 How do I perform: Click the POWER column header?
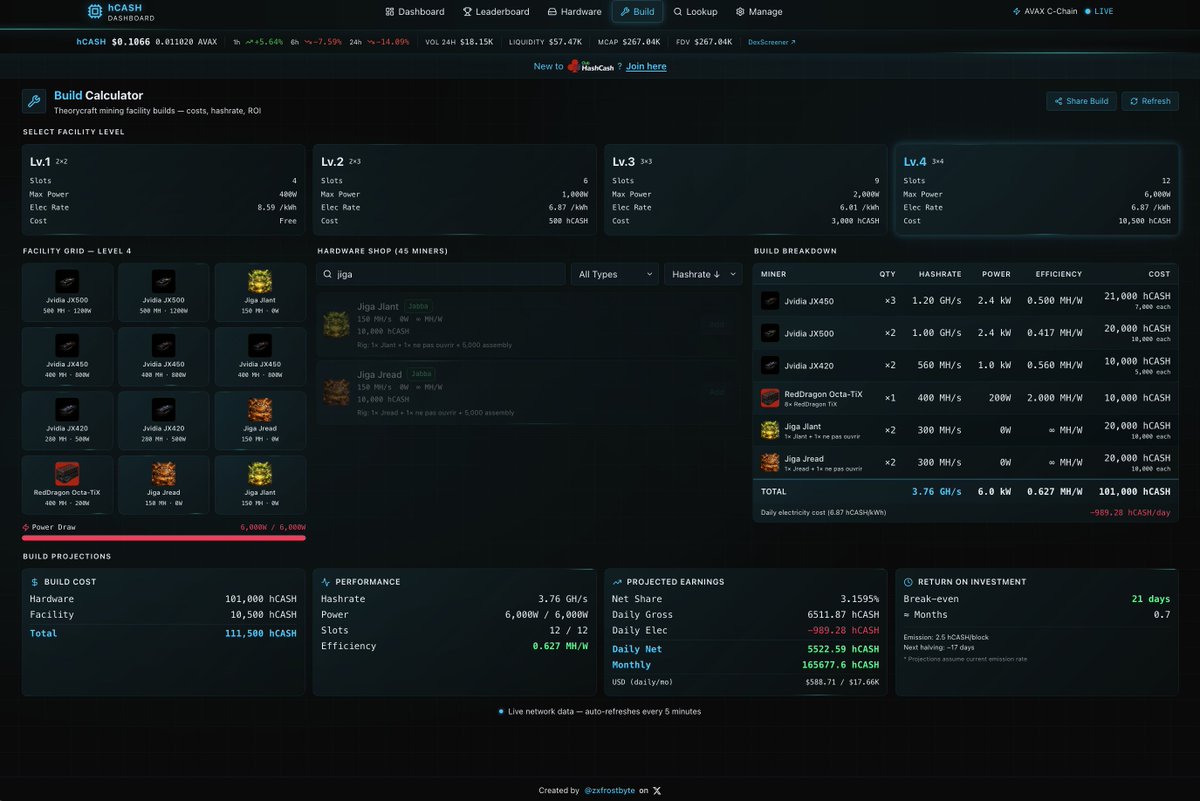(x=996, y=274)
